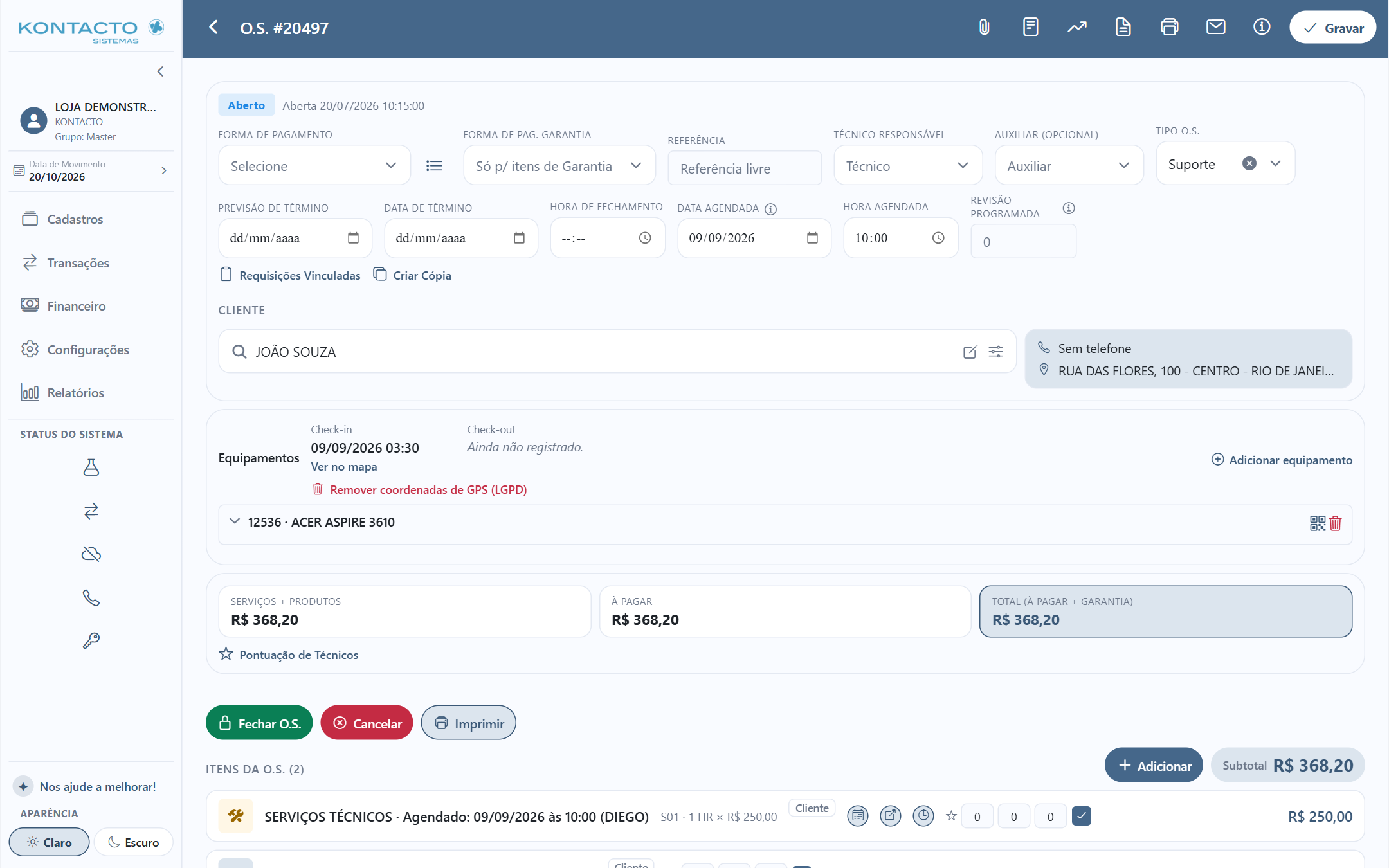Viewport: 1389px width, 868px height.
Task: Edit client JOÃO SOUZA pencil icon
Action: (970, 352)
